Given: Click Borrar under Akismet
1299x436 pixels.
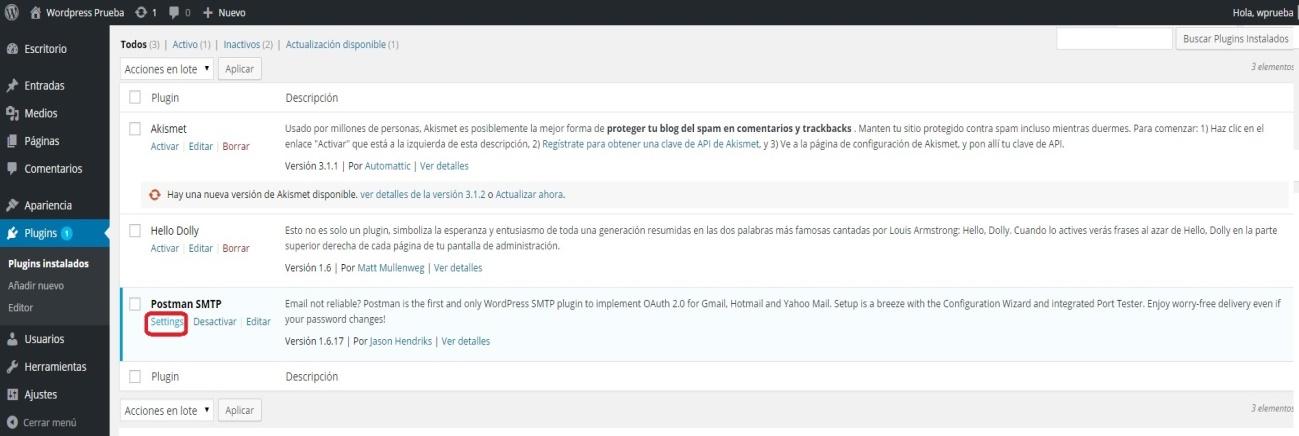Looking at the screenshot, I should click(x=236, y=146).
